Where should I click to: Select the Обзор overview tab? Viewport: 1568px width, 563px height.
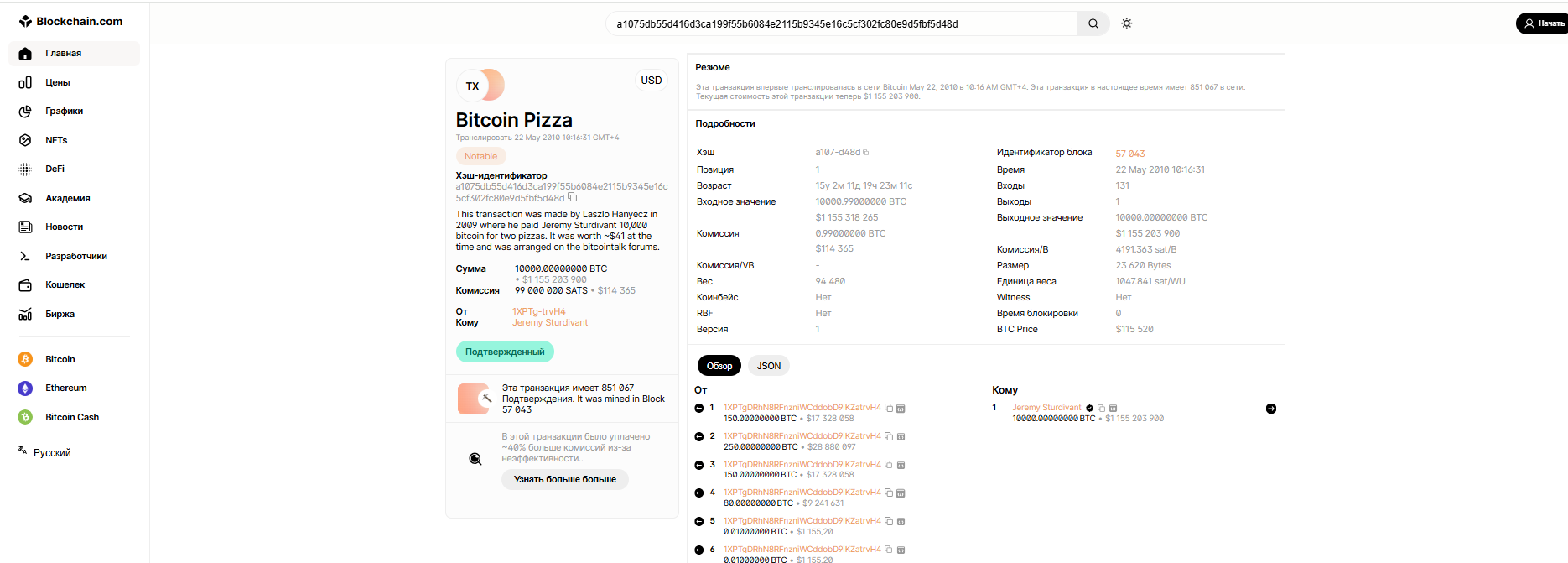point(719,366)
